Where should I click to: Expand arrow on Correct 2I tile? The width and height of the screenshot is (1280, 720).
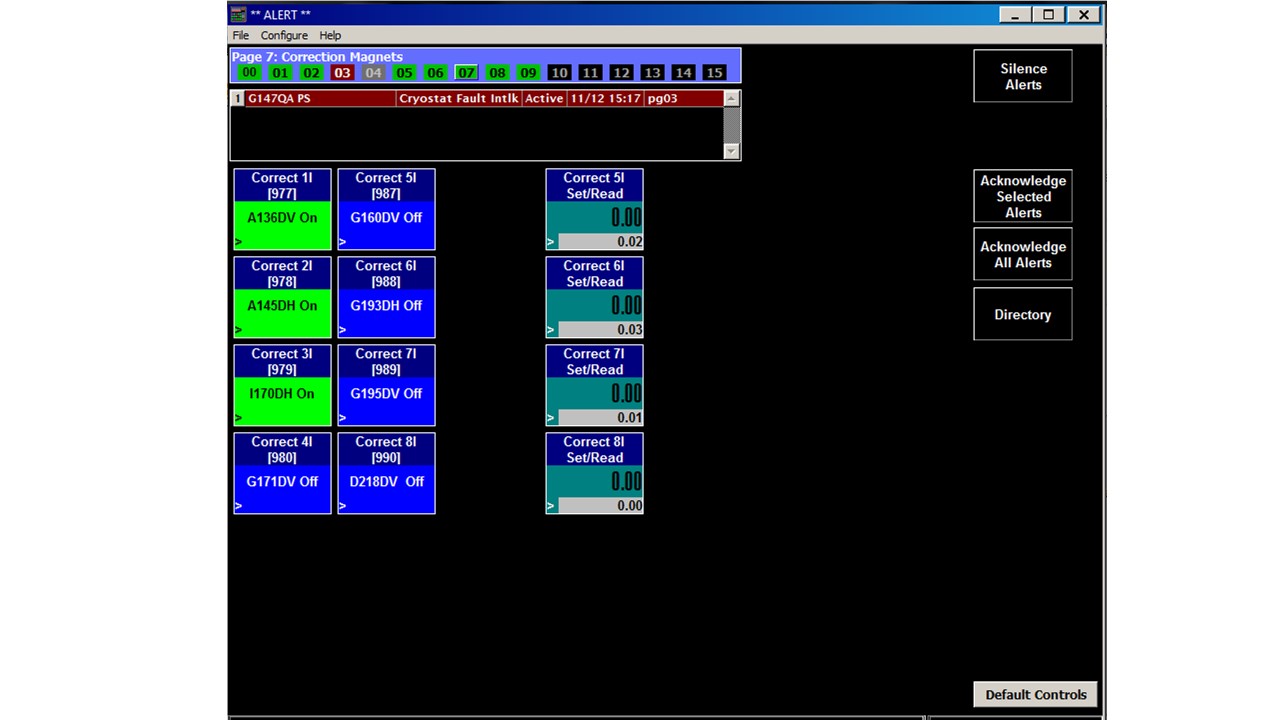239,330
